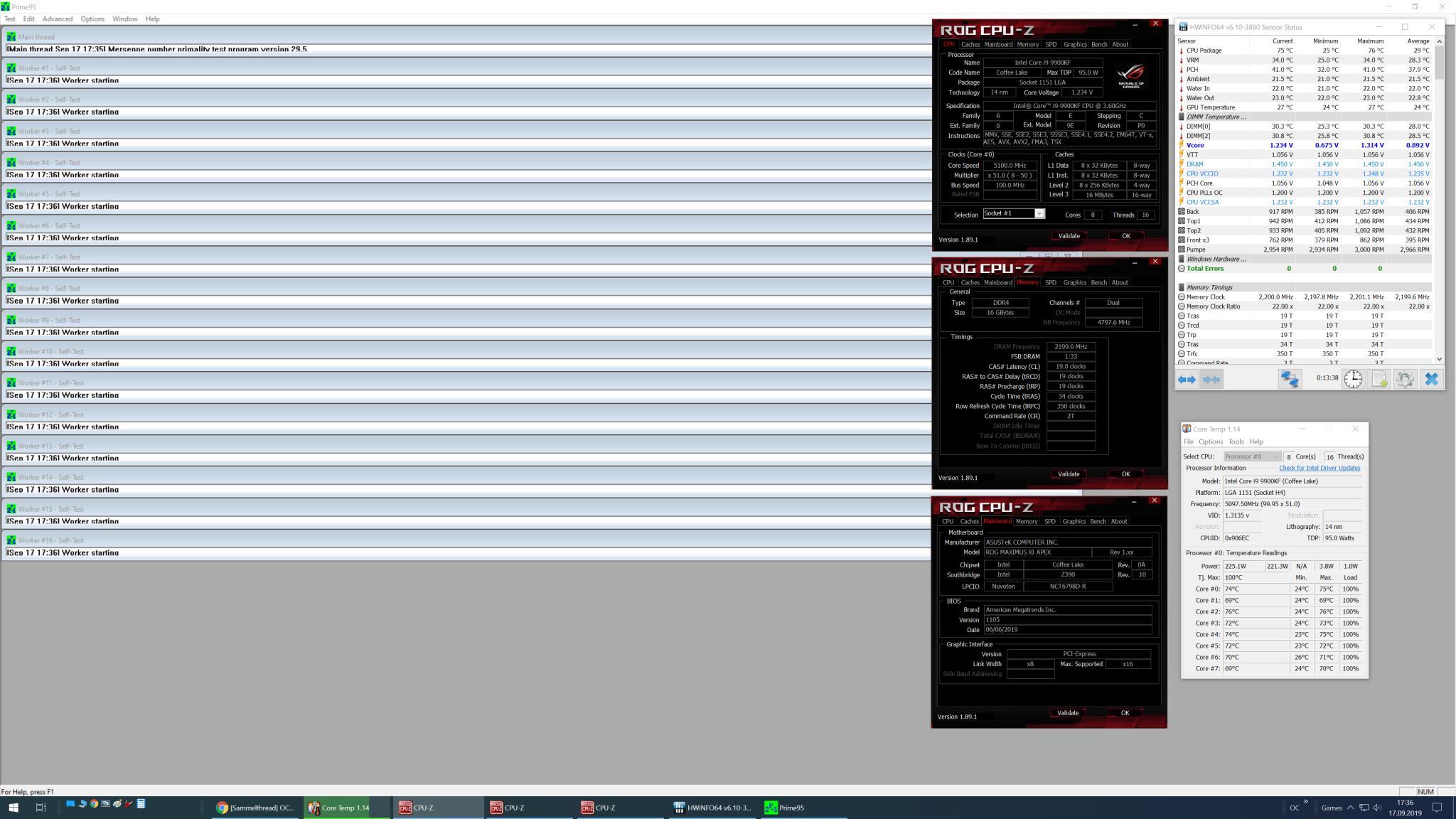The image size is (1456, 819).
Task: Click the Total Errors sensor icon
Action: click(1182, 269)
